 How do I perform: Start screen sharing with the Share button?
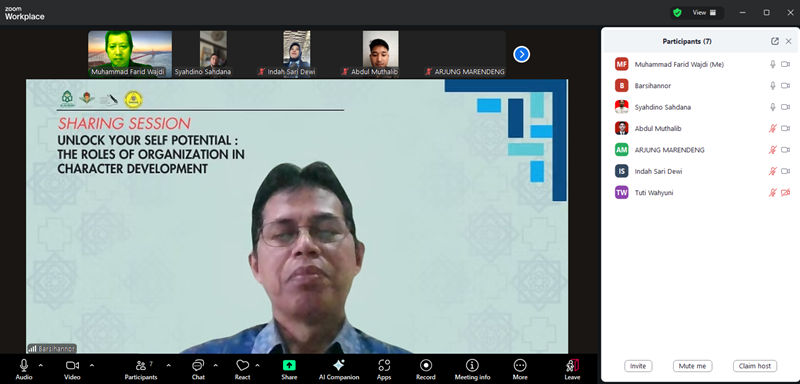(x=289, y=369)
